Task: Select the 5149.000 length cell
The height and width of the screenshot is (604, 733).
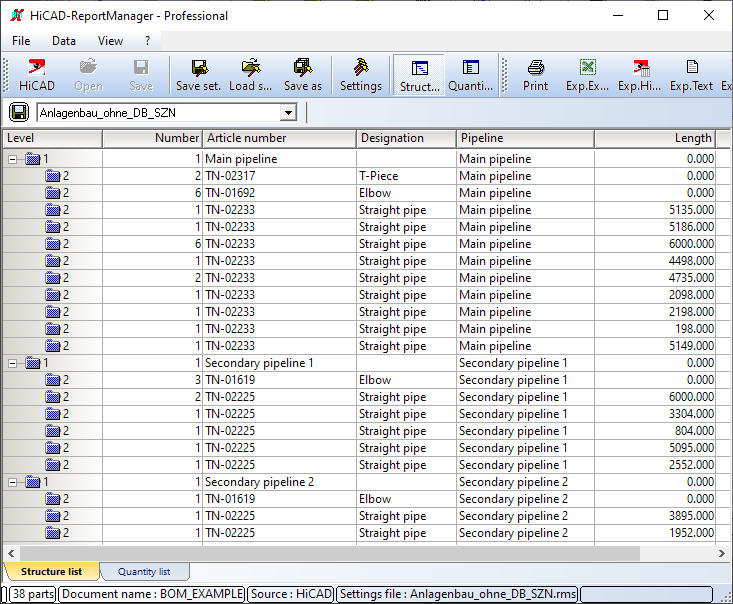Action: point(655,346)
